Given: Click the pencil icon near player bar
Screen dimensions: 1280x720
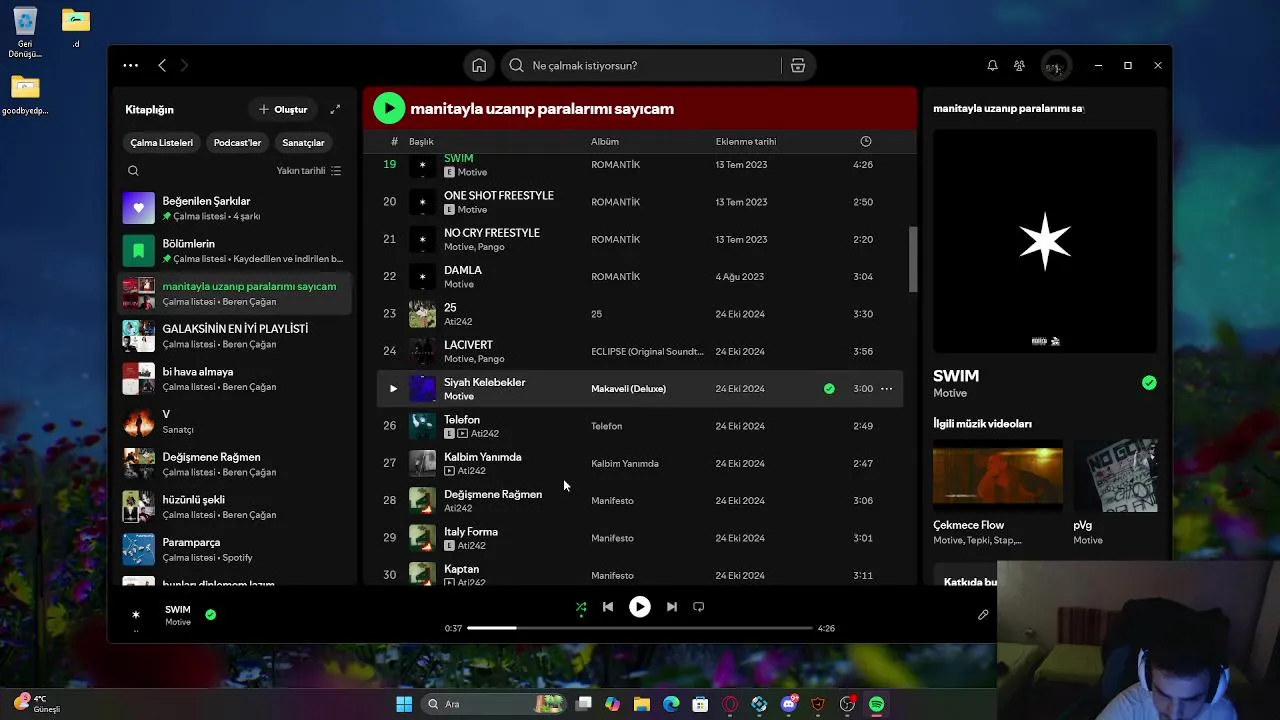Looking at the screenshot, I should coord(983,615).
